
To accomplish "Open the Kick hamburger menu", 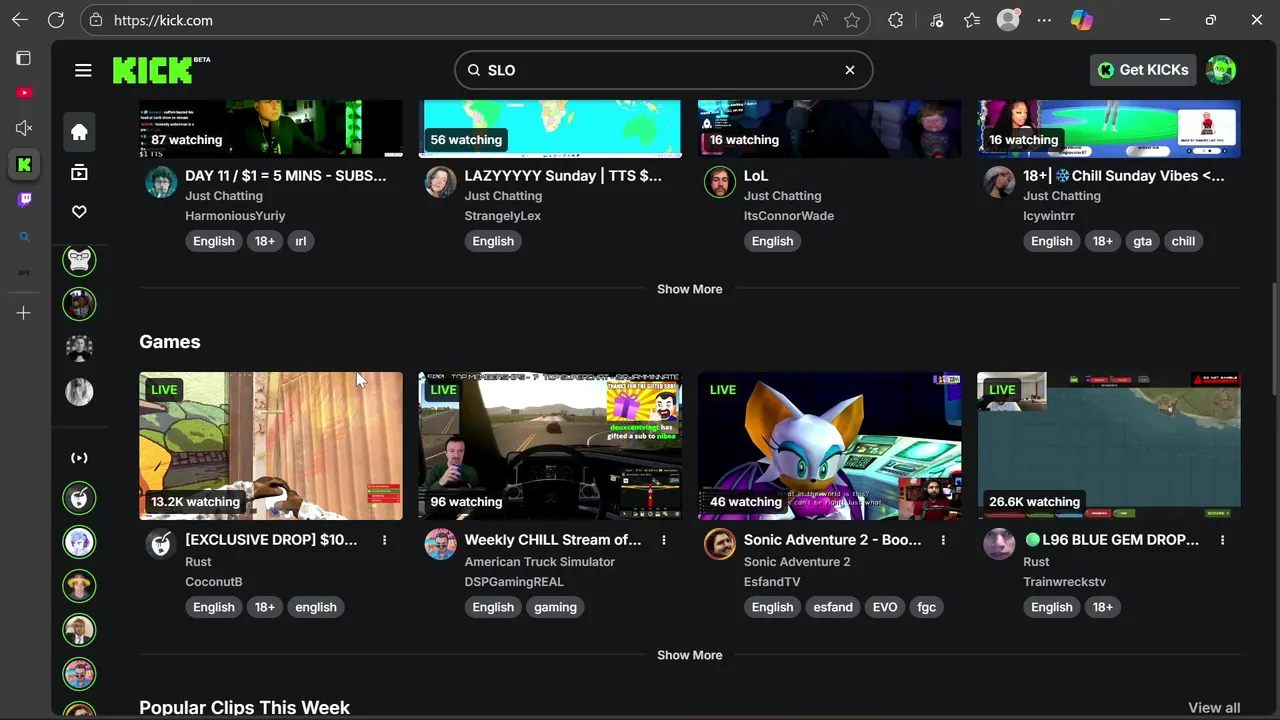I will pyautogui.click(x=83, y=70).
